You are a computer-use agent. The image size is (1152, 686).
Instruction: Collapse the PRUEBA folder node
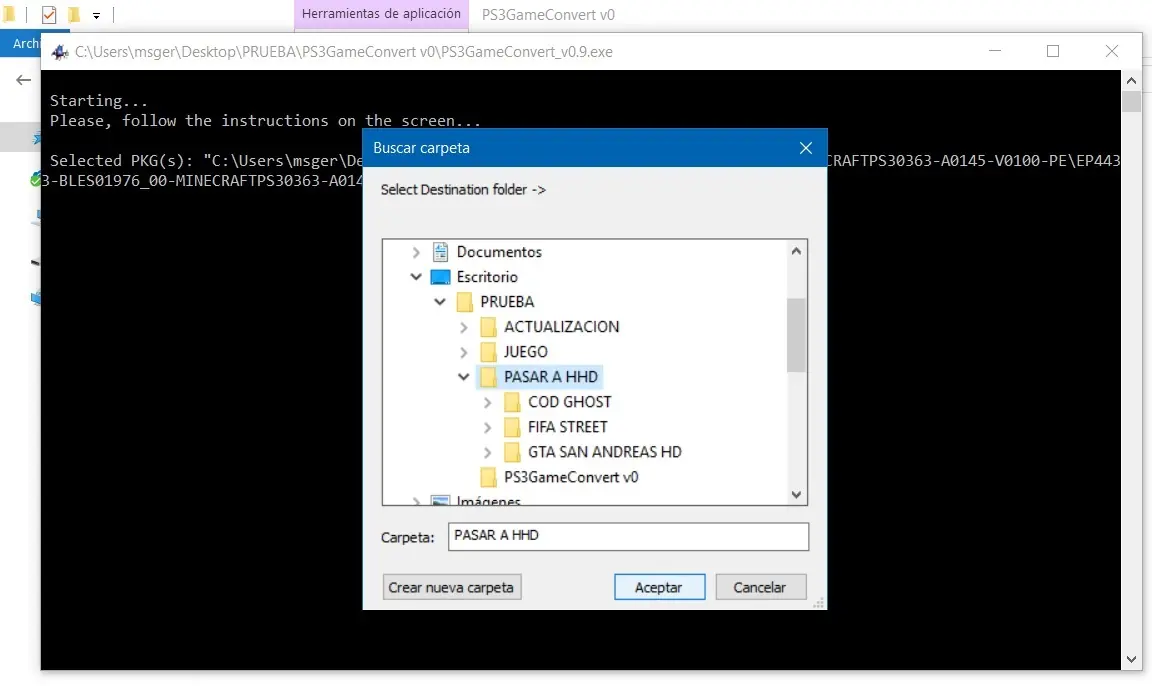click(439, 302)
